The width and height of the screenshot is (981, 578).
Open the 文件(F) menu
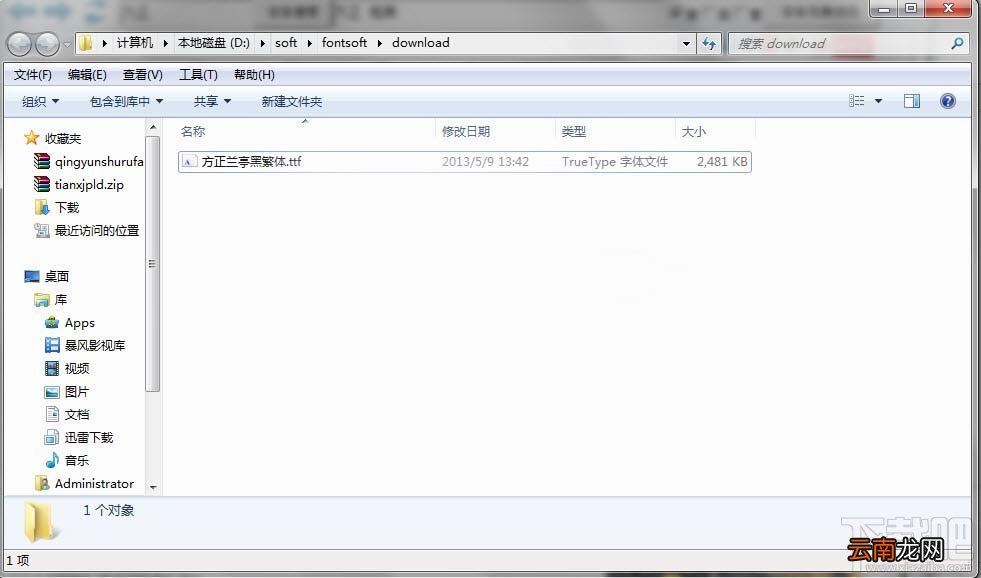coord(33,75)
